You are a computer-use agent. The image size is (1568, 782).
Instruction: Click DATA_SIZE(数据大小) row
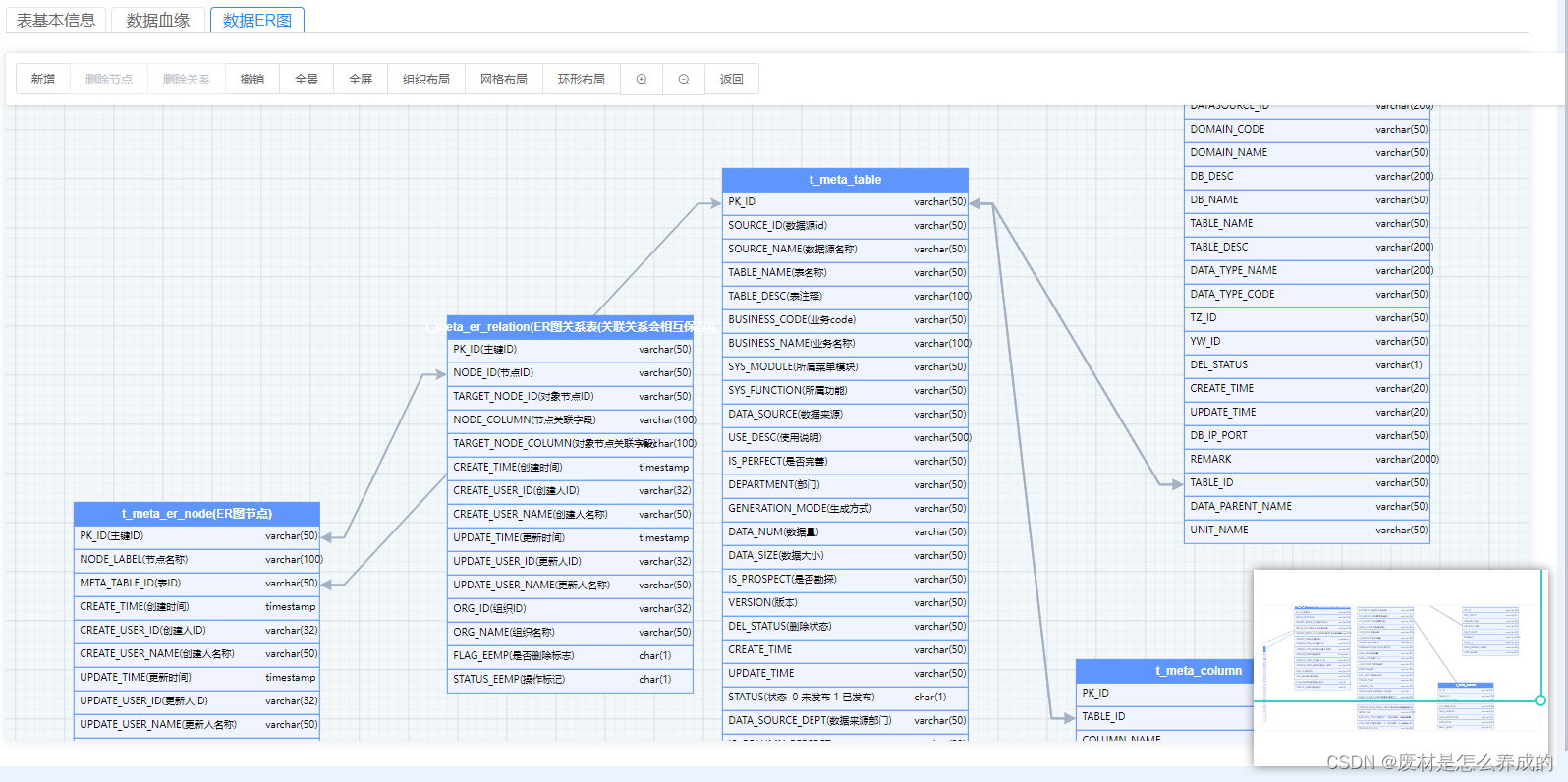point(845,556)
